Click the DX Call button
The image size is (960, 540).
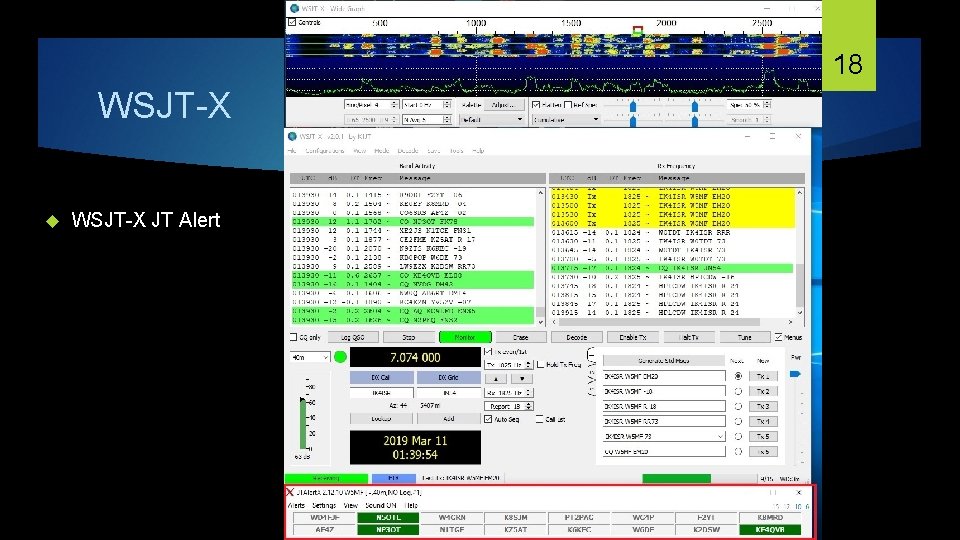click(x=381, y=378)
